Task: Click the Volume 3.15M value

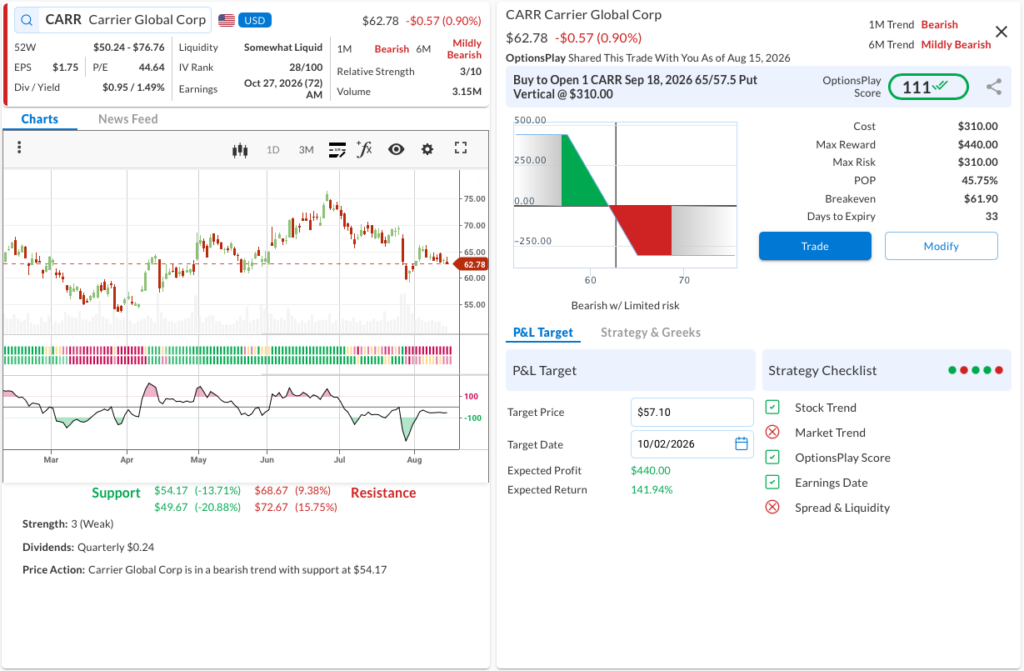Action: 467,91
